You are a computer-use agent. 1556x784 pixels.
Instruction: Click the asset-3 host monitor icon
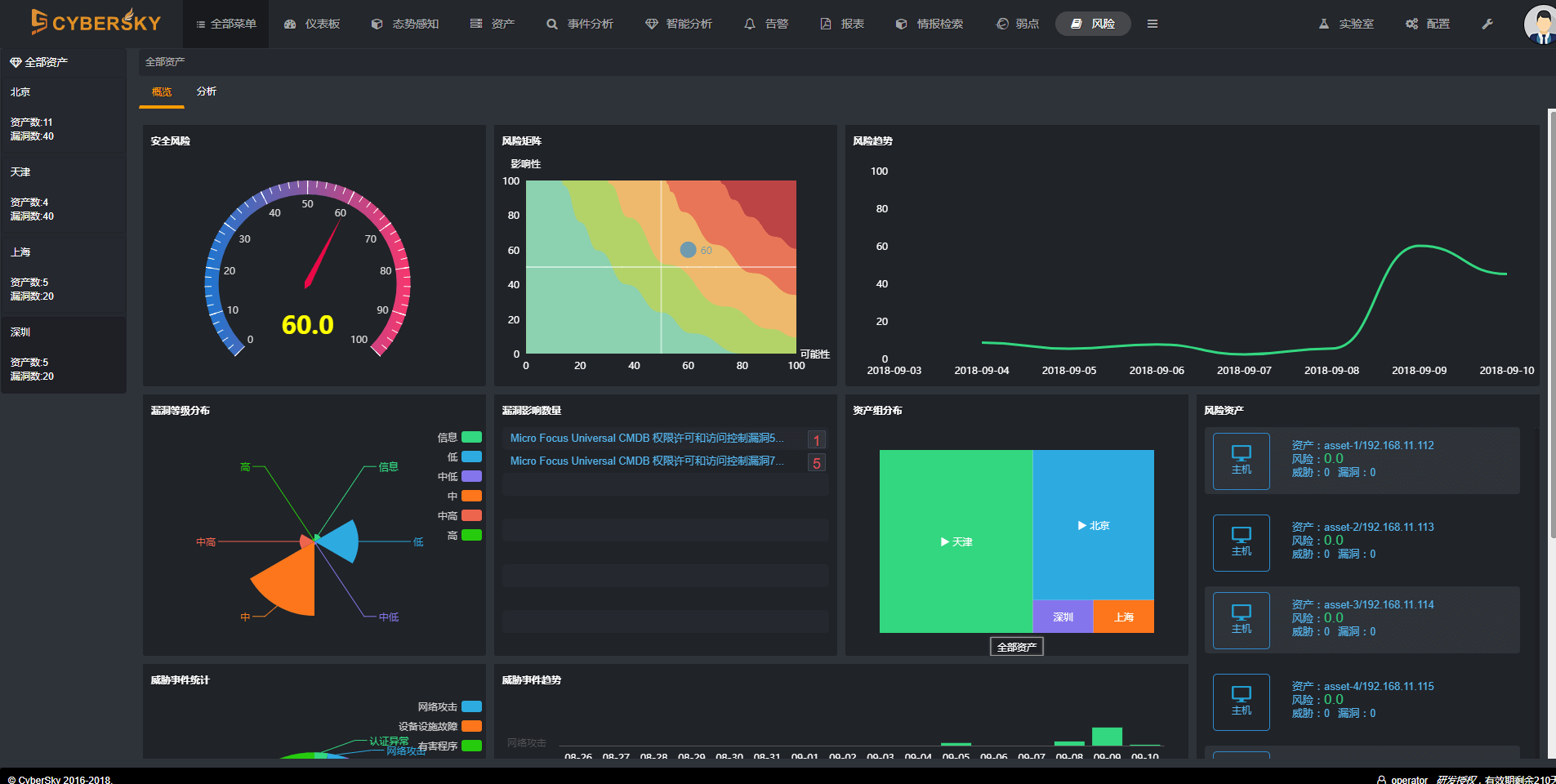point(1241,620)
